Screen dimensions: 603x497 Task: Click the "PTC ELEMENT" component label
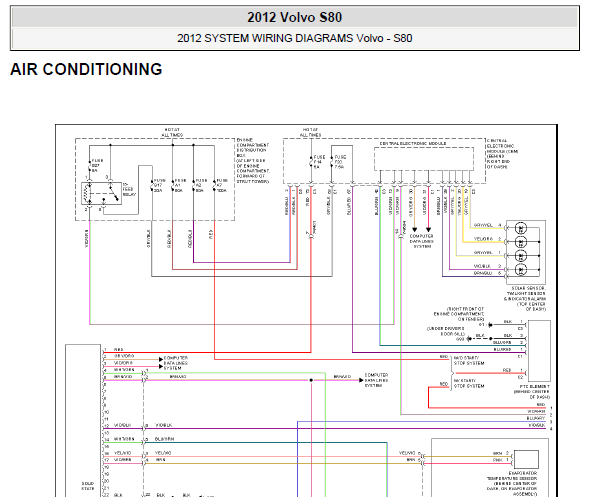[x=532, y=392]
